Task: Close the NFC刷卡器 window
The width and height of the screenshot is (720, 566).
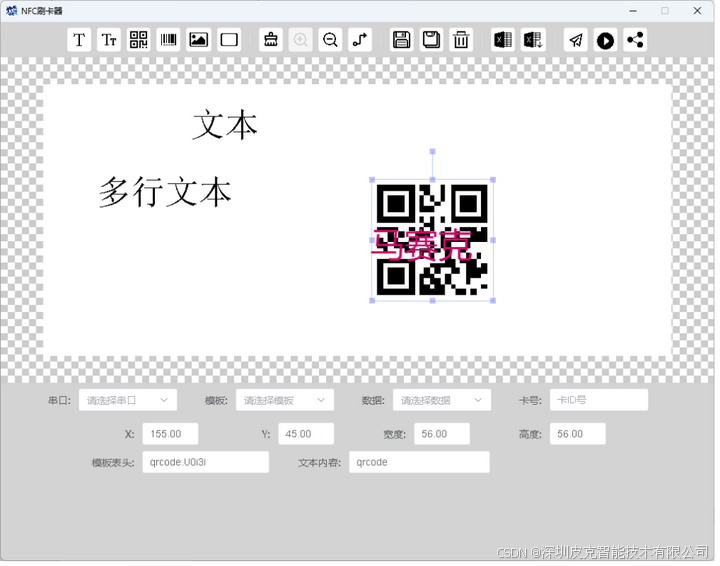Action: pyautogui.click(x=697, y=11)
